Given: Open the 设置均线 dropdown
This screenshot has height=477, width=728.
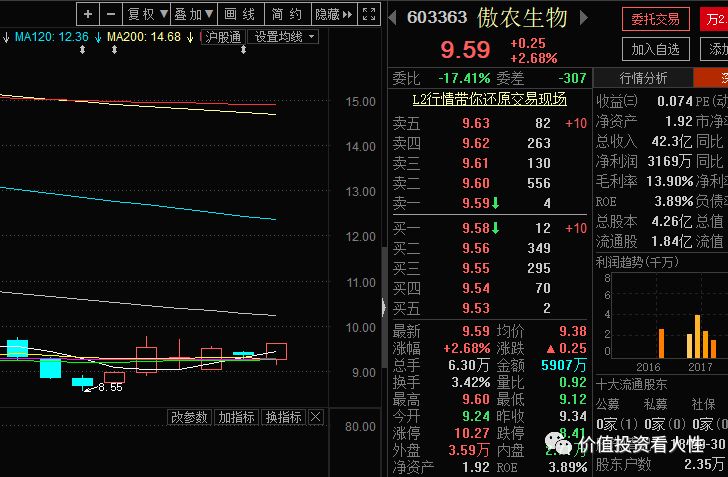Looking at the screenshot, I should (284, 37).
